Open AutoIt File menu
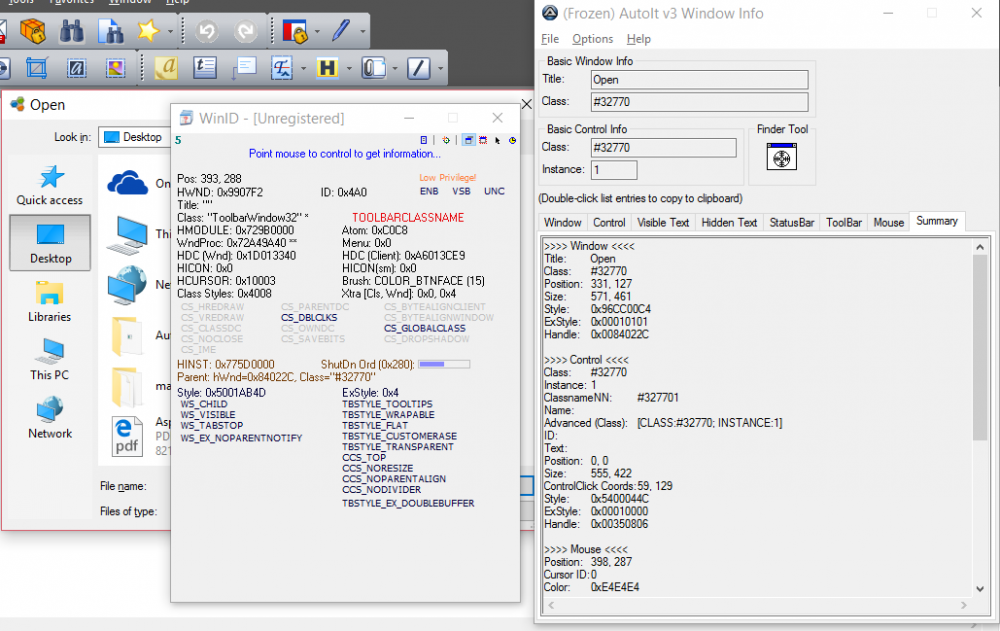1000x631 pixels. pos(550,39)
